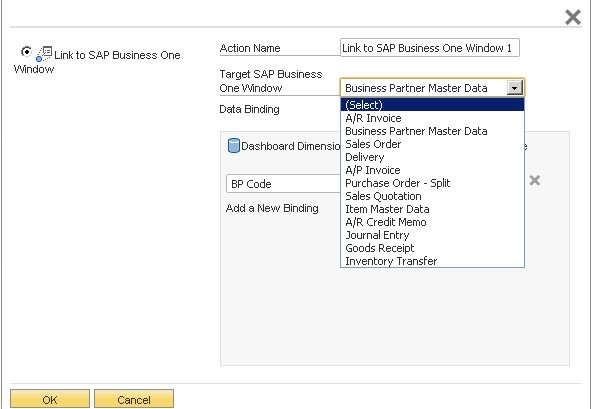The image size is (591, 409).
Task: Choose Item Master Data option
Action: tap(432, 209)
